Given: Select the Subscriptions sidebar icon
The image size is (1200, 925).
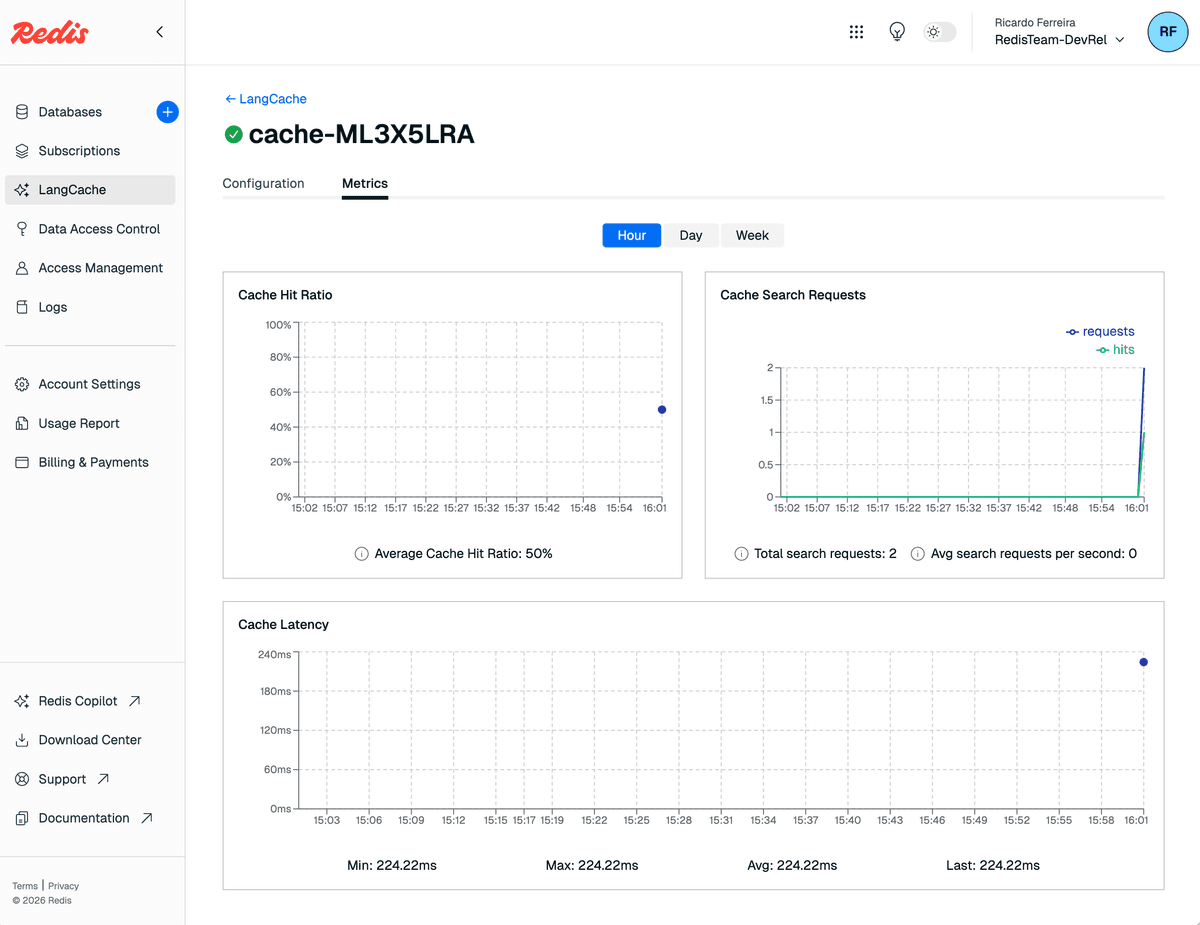Looking at the screenshot, I should coord(22,150).
